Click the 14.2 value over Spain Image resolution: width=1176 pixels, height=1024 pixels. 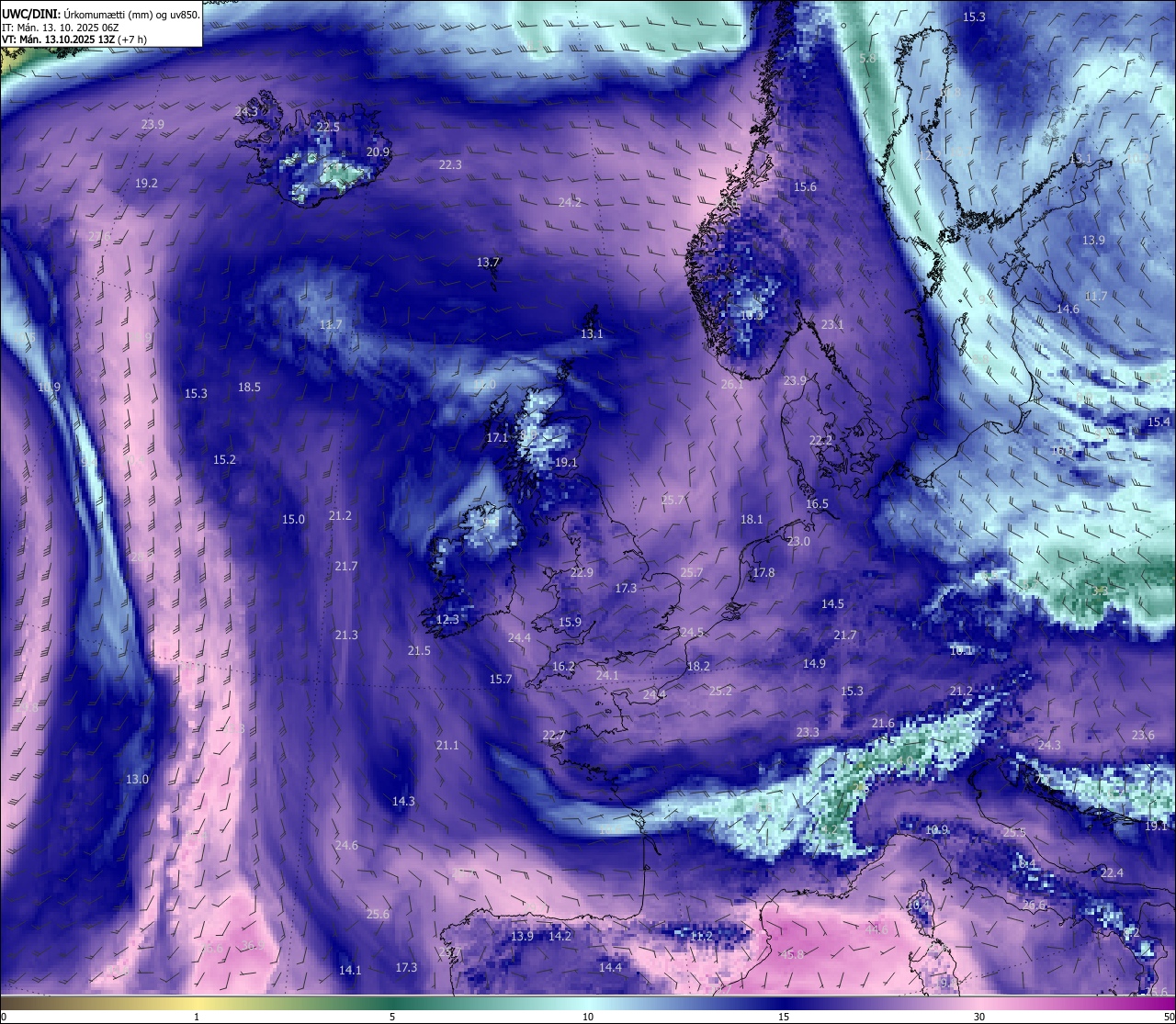tap(560, 936)
